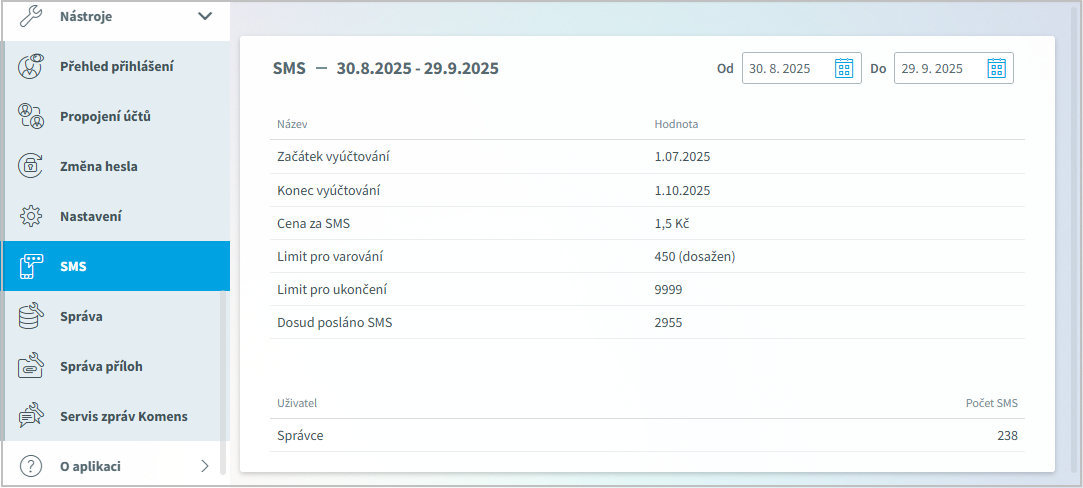Click the Změna hesla lock icon
Image resolution: width=1083 pixels, height=488 pixels.
coord(32,166)
